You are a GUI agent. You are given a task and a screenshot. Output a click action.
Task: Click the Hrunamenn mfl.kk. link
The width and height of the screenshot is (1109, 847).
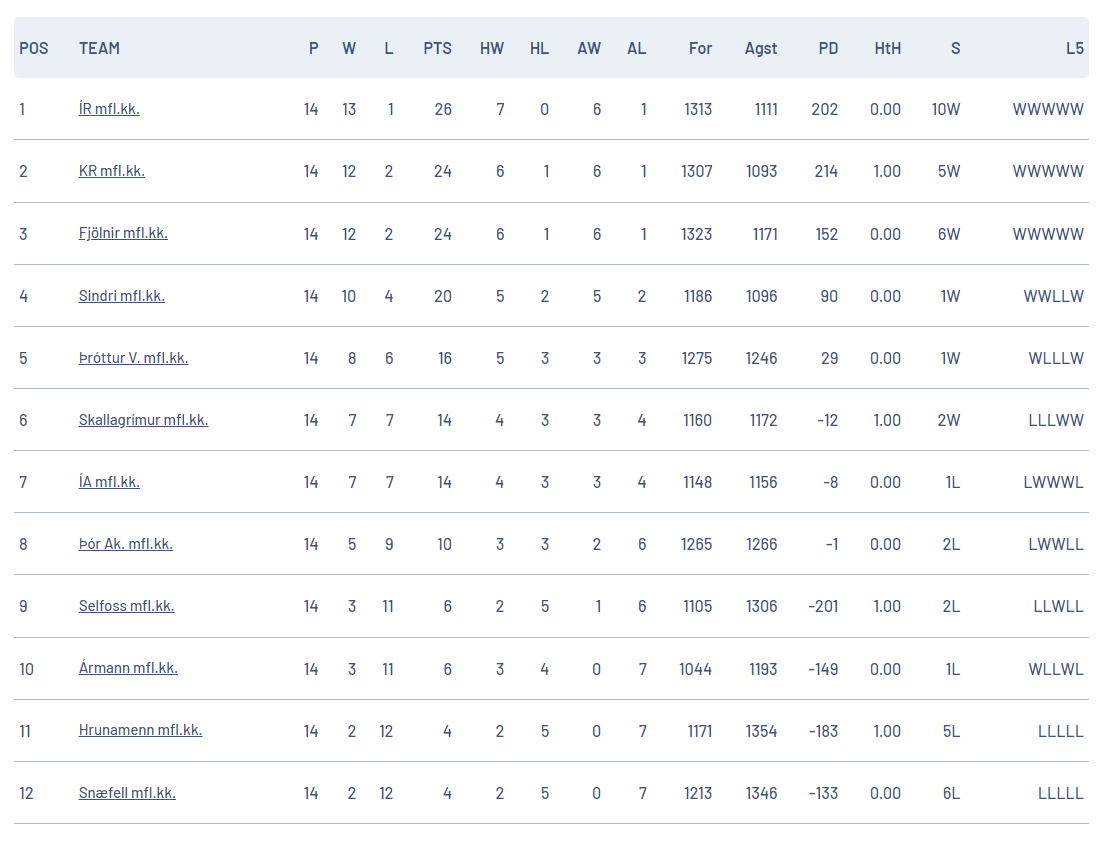click(140, 730)
